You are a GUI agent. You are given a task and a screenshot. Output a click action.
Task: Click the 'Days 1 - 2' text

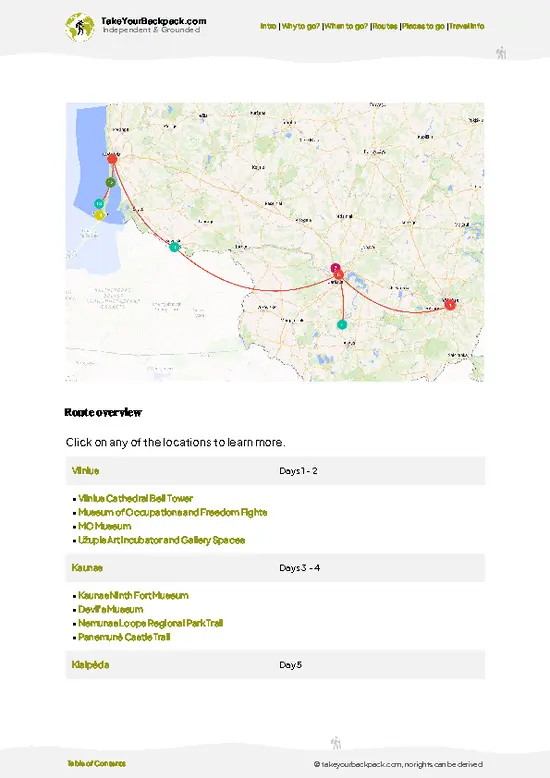298,471
